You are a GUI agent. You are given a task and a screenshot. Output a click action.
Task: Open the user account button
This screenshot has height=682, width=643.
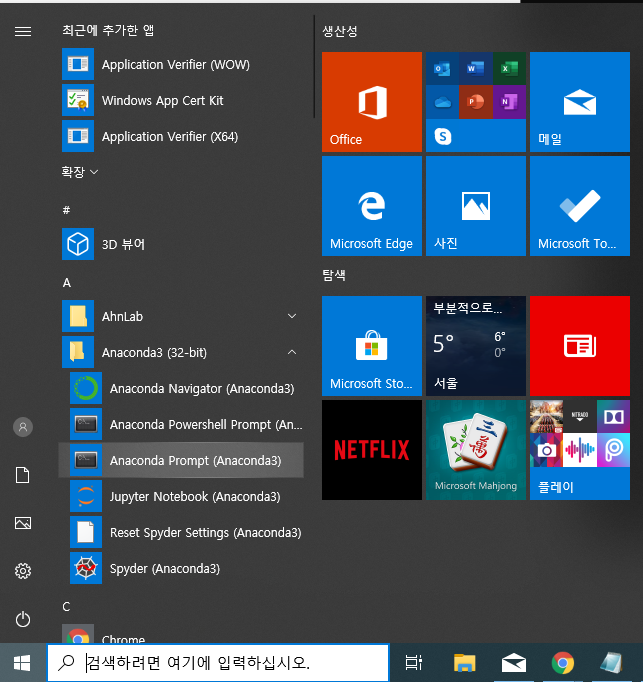point(23,427)
